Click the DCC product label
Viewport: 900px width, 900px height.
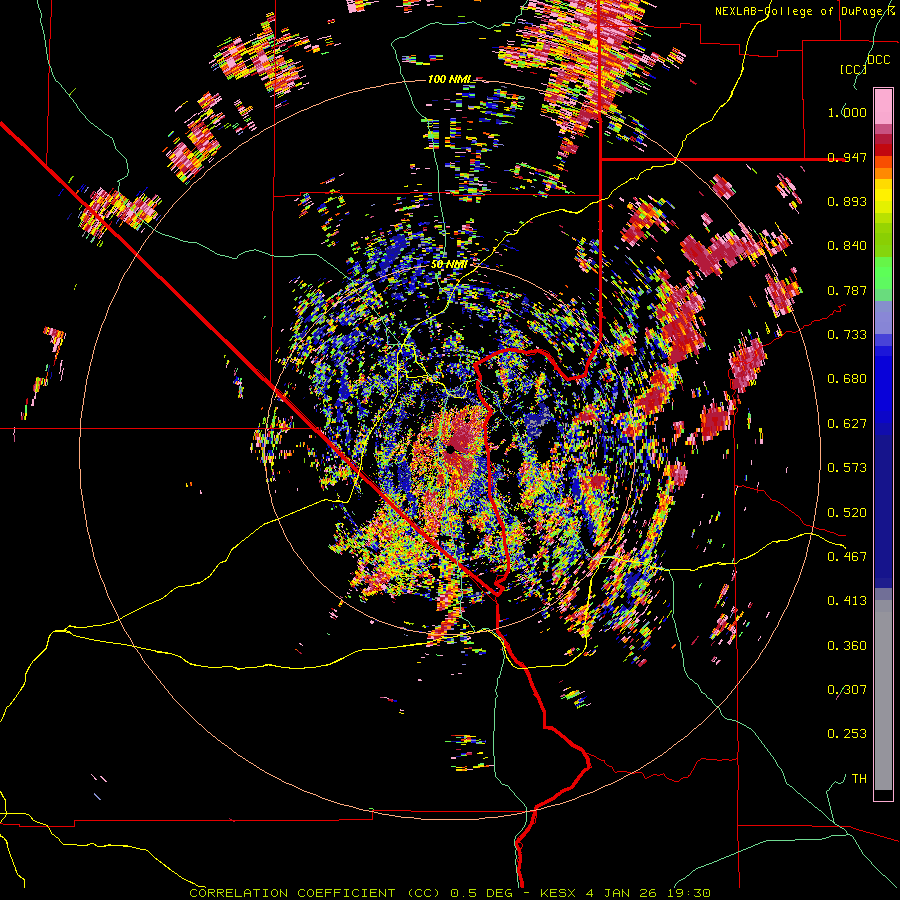tap(878, 60)
